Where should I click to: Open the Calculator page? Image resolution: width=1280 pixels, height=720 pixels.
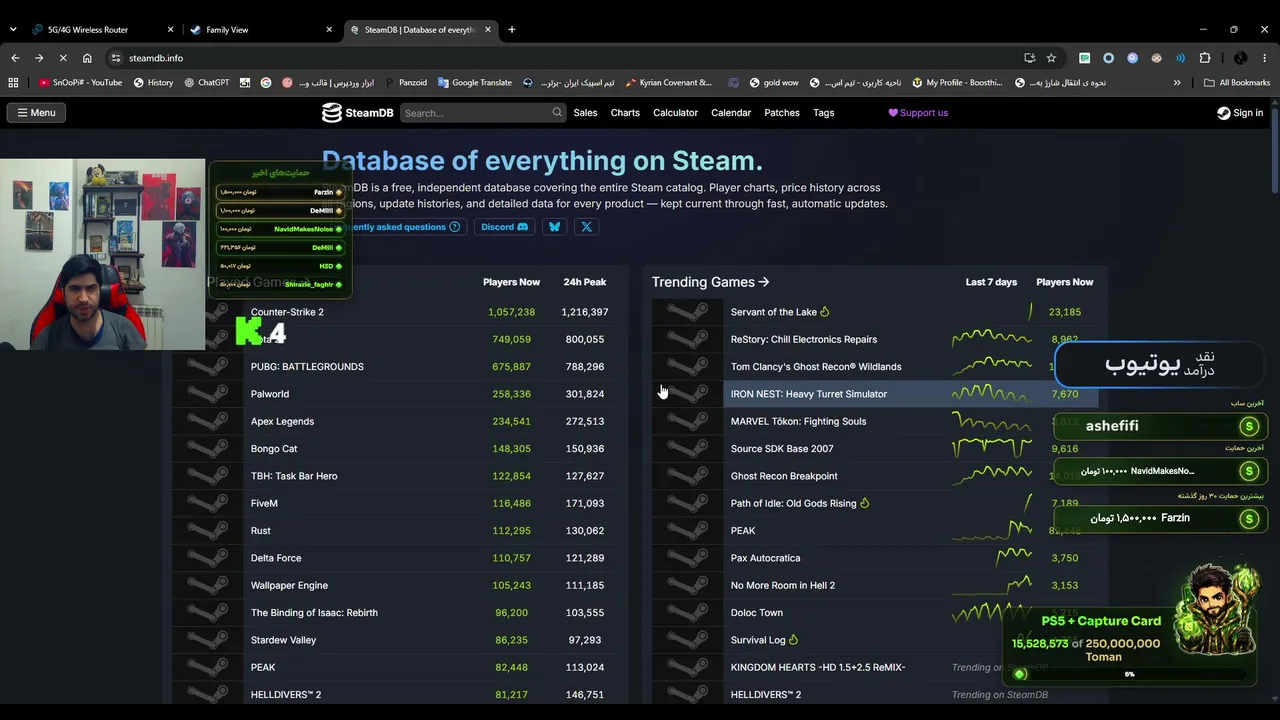pyautogui.click(x=675, y=113)
